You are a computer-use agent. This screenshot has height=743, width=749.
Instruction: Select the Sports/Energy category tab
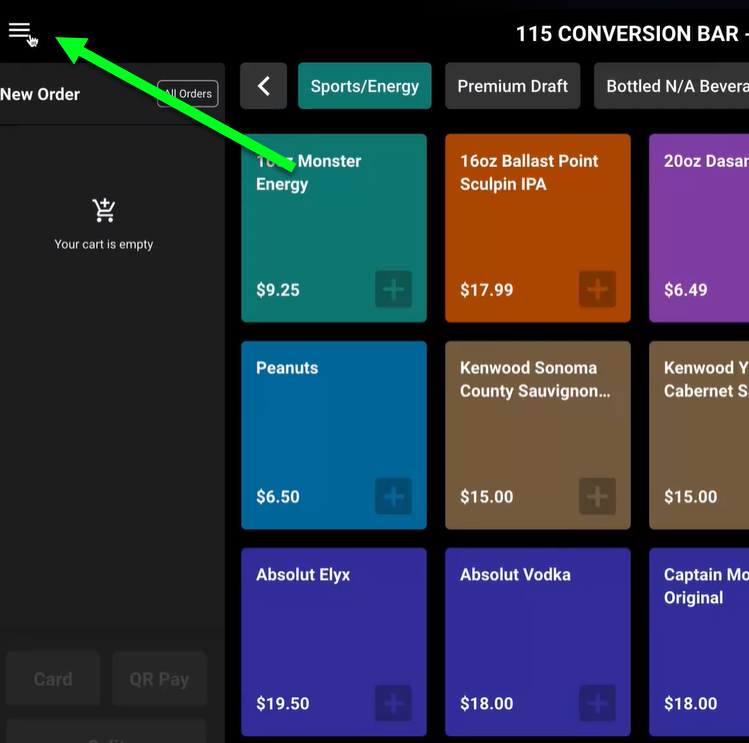[x=364, y=86]
